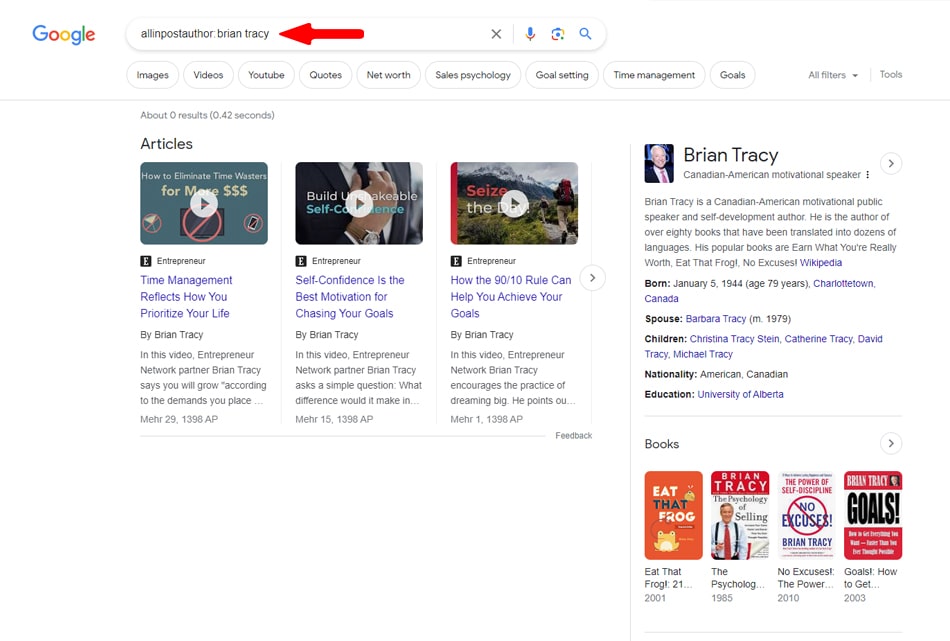Play the Seize the Day video thumbnail

(x=514, y=204)
